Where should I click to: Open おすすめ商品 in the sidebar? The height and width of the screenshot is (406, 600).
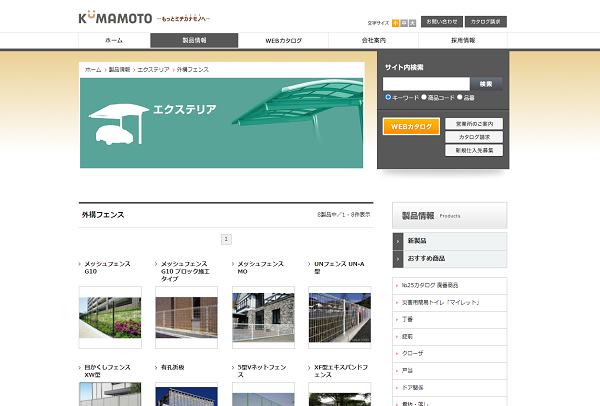450,259
